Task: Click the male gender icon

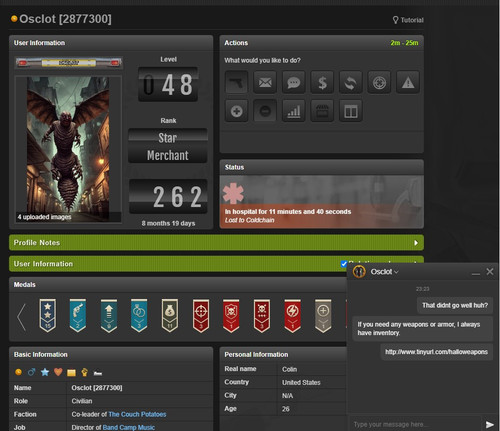Action: click(x=32, y=372)
